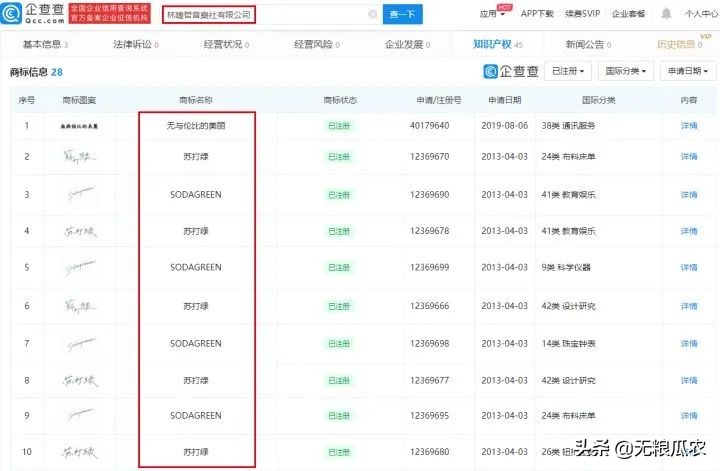The width and height of the screenshot is (720, 471).
Task: Open 详情 for trademark 12369677
Action: coord(689,380)
